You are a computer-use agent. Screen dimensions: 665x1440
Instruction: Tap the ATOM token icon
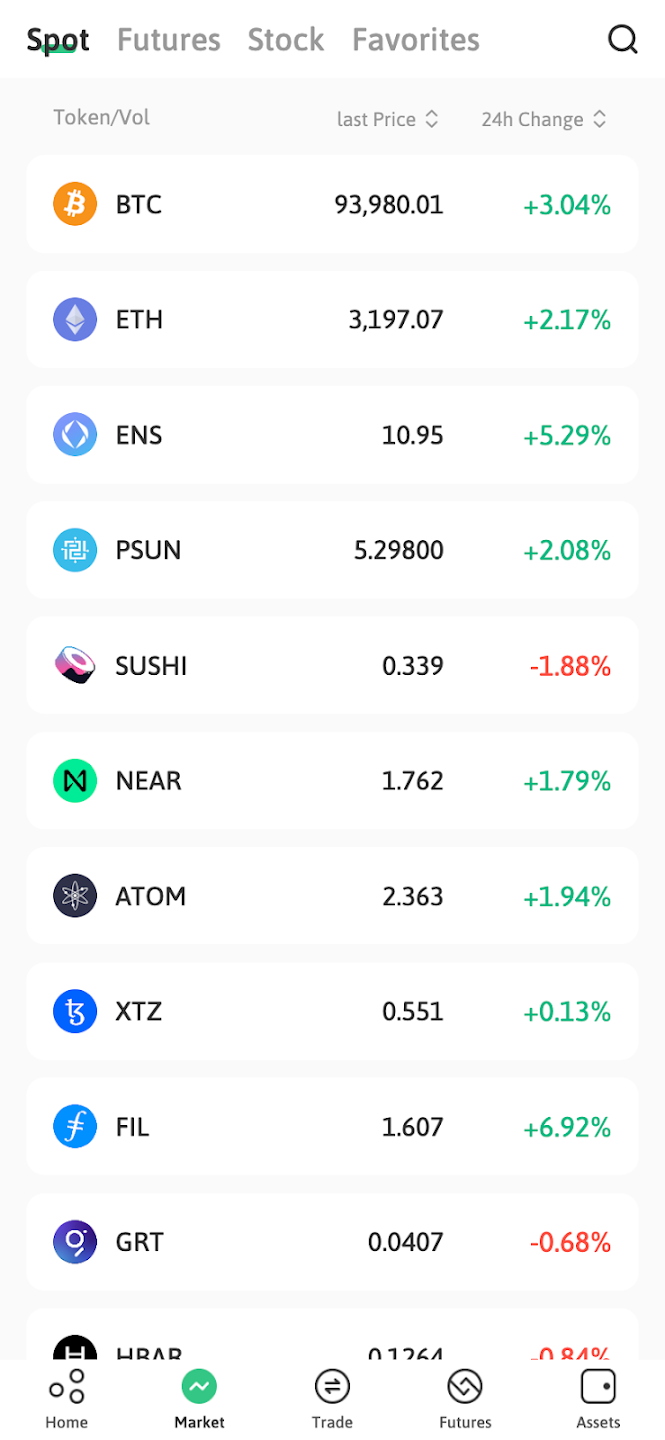click(75, 896)
